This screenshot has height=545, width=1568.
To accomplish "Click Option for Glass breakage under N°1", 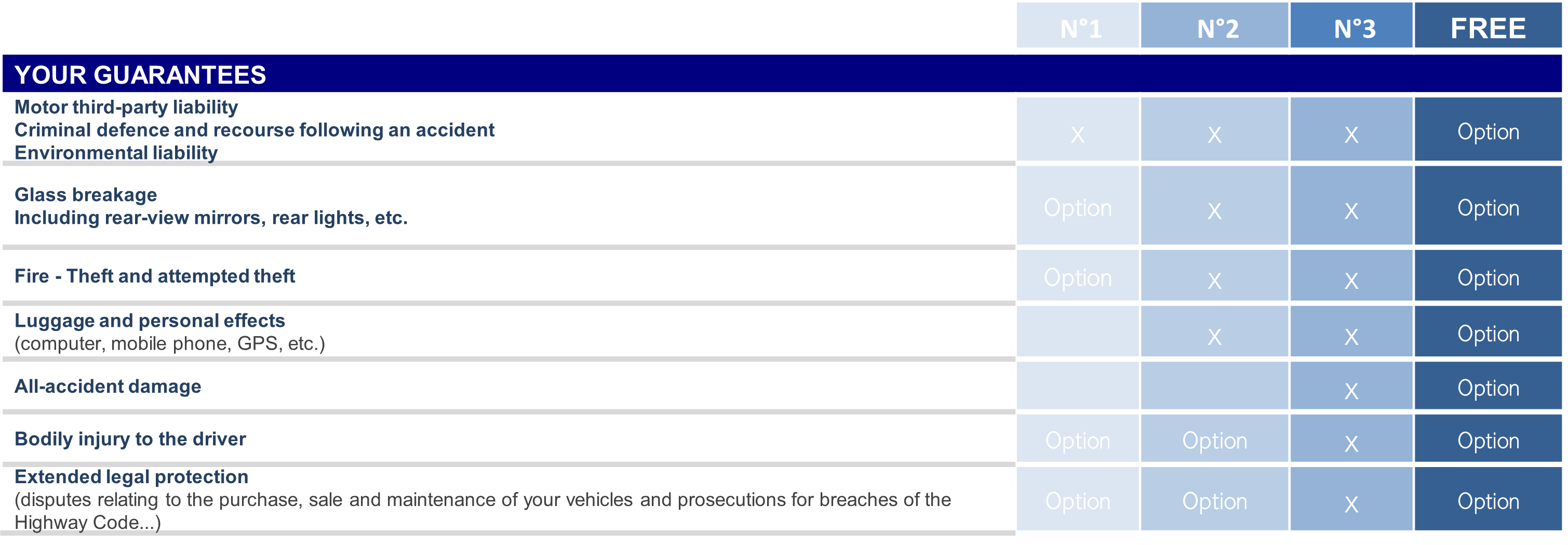I will [x=1077, y=208].
